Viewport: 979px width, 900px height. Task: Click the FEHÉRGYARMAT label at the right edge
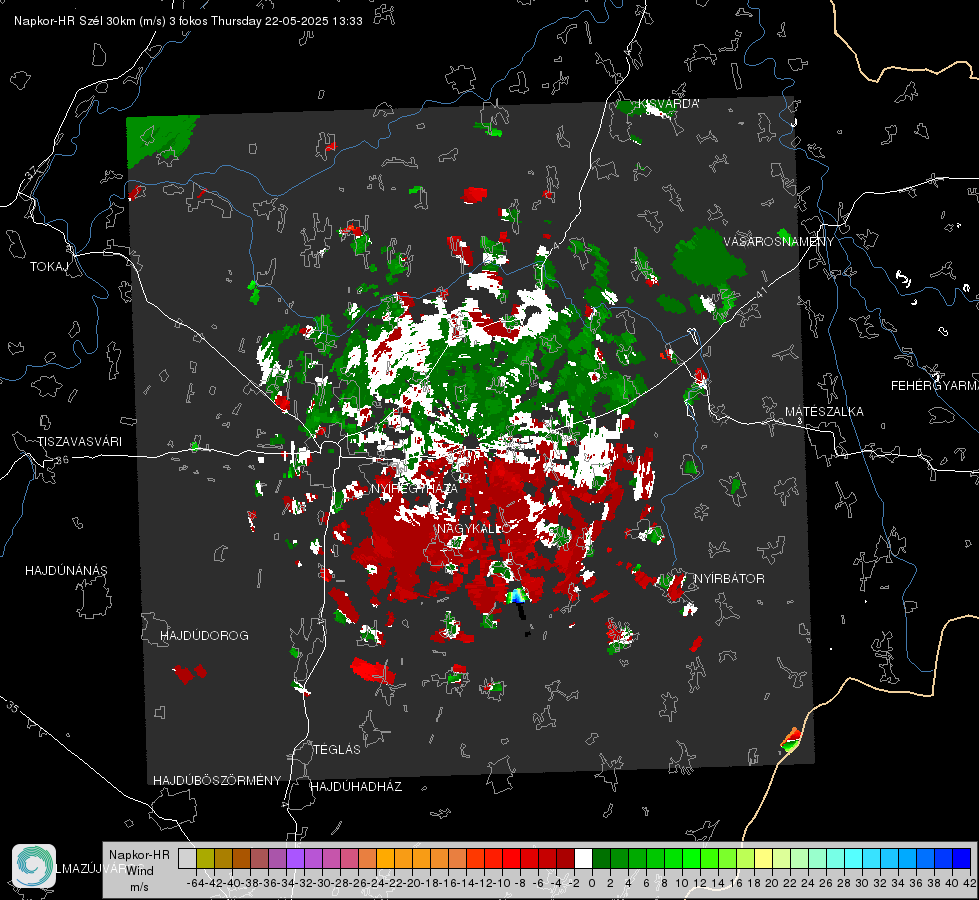935,385
